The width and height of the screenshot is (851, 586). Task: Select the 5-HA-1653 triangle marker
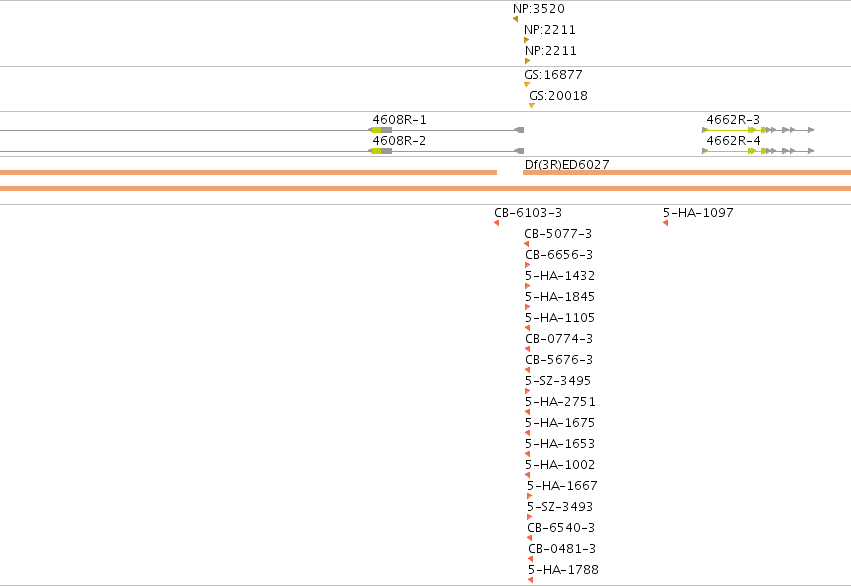point(528,454)
